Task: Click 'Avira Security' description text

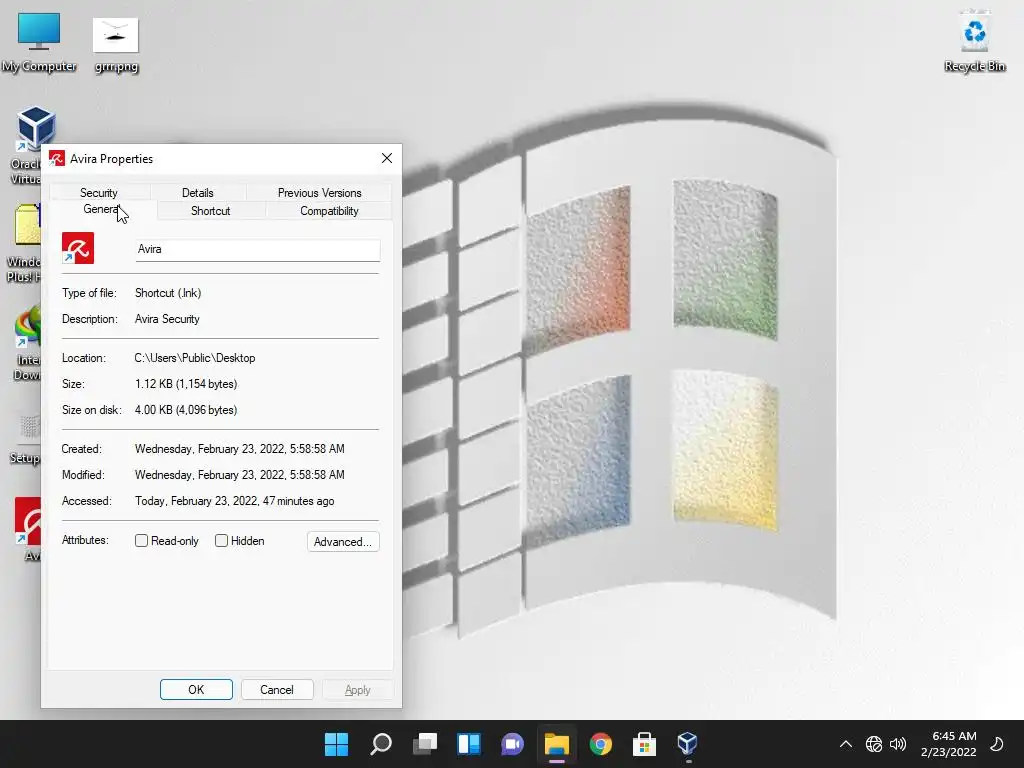Action: 167,319
